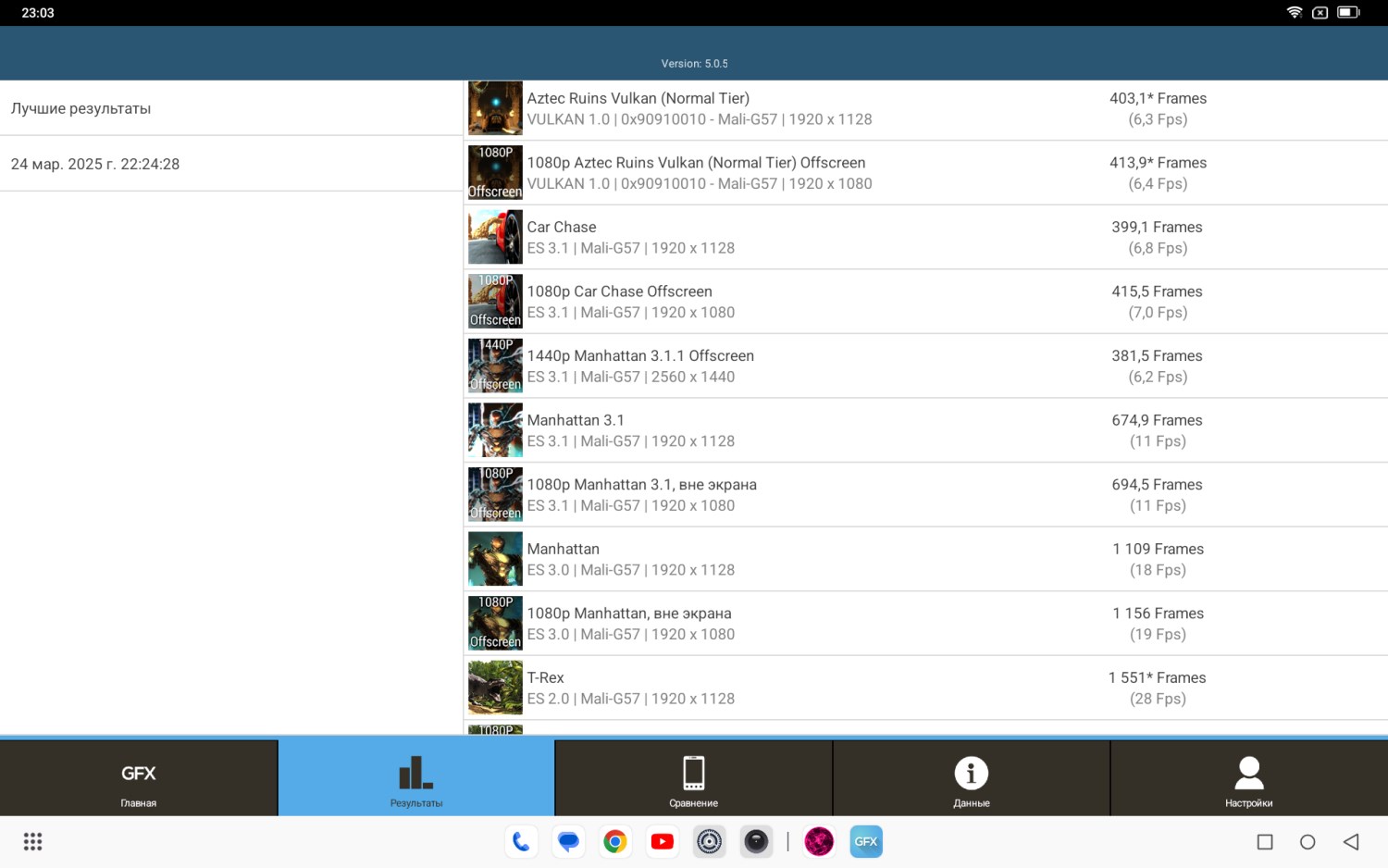Select the Manhattan 3.1 test title
Image resolution: width=1388 pixels, height=868 pixels.
tap(576, 420)
